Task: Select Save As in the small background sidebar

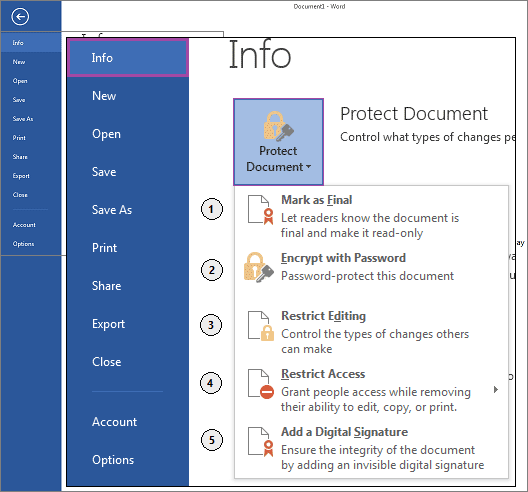Action: point(23,119)
